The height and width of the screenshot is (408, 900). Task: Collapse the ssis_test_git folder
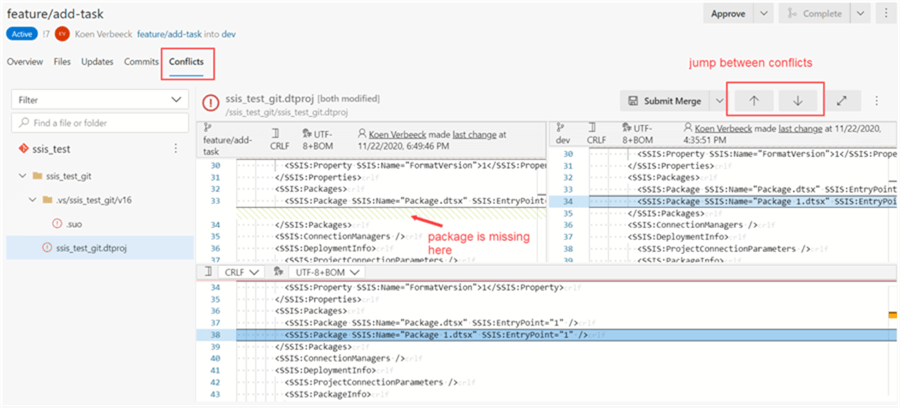click(22, 176)
